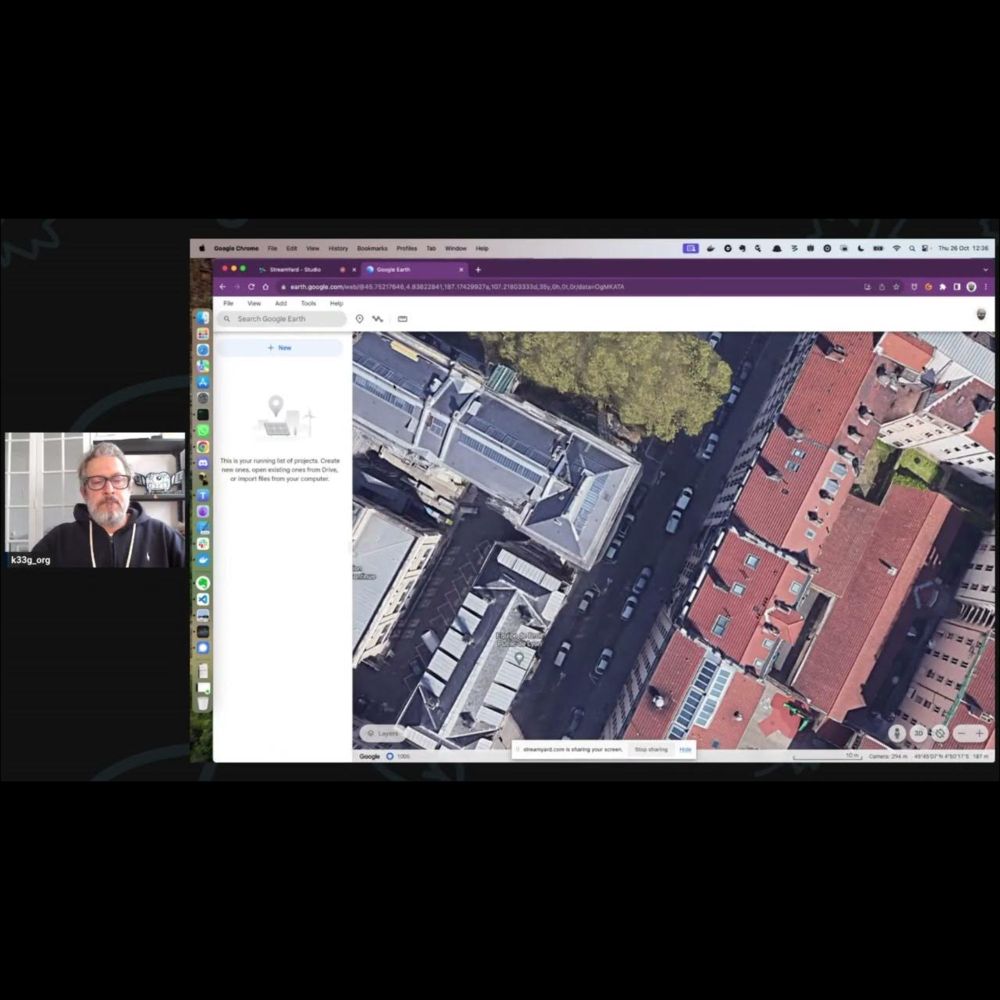Click the Thu 26 Oct 12:36 clock
Image resolution: width=1000 pixels, height=1000 pixels.
pos(963,249)
